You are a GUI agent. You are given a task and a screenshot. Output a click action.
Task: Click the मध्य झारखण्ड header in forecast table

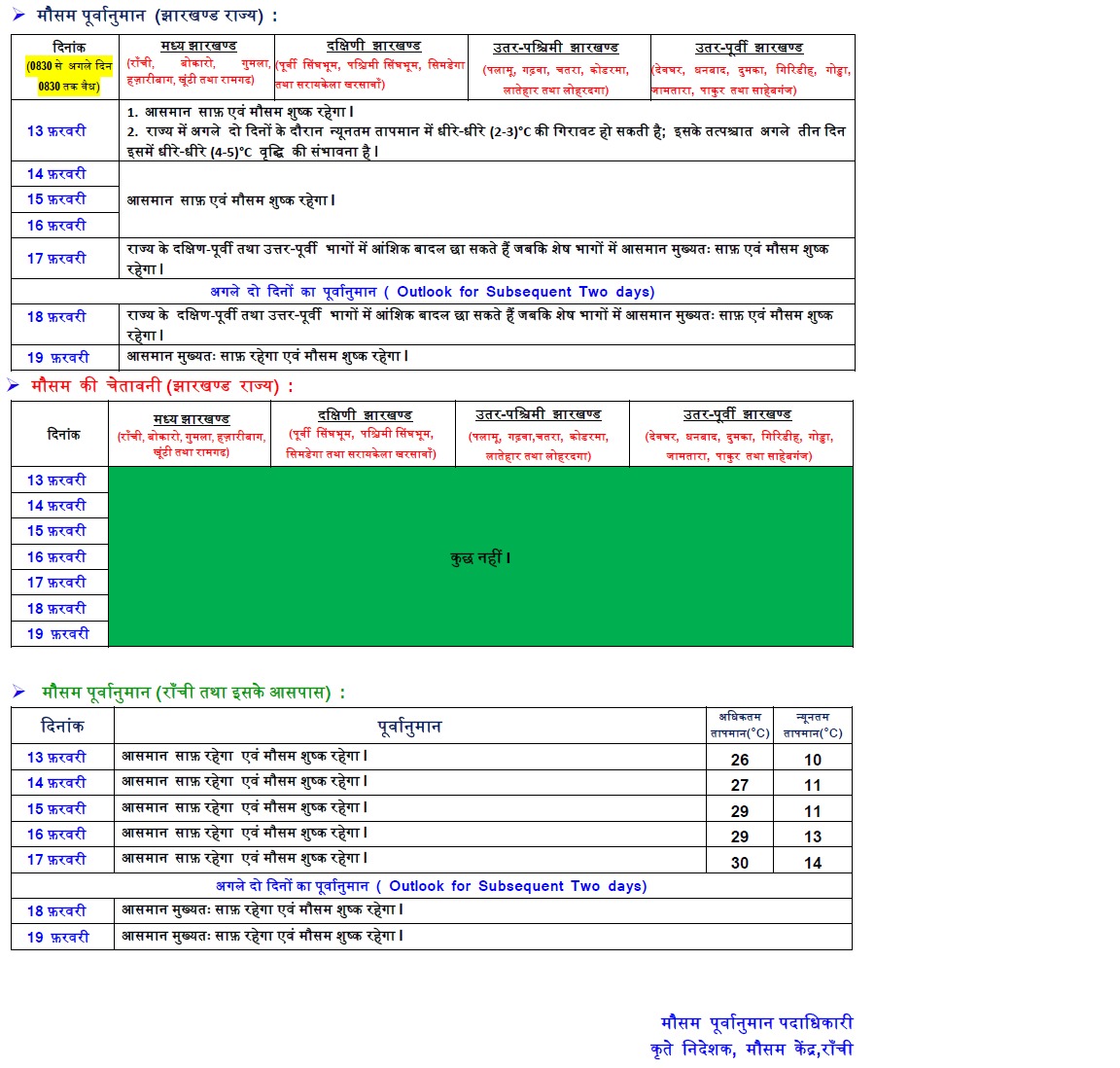click(198, 46)
